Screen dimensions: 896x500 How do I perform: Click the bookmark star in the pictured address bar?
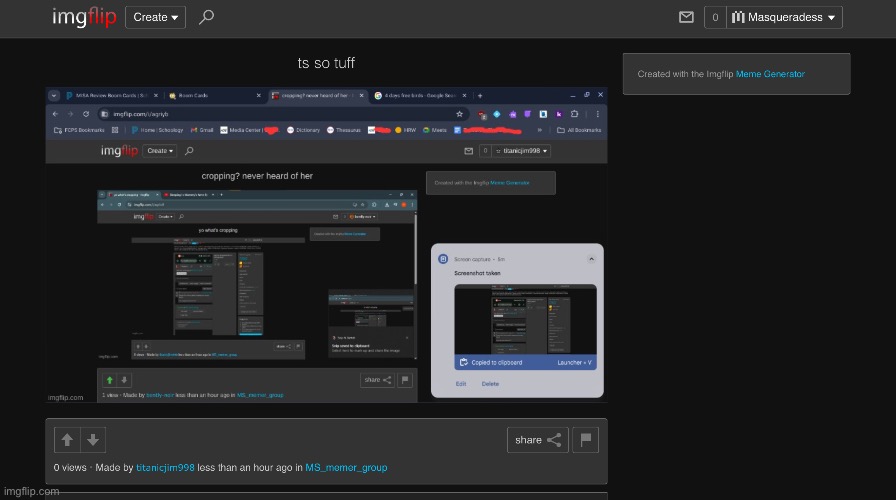click(x=458, y=114)
